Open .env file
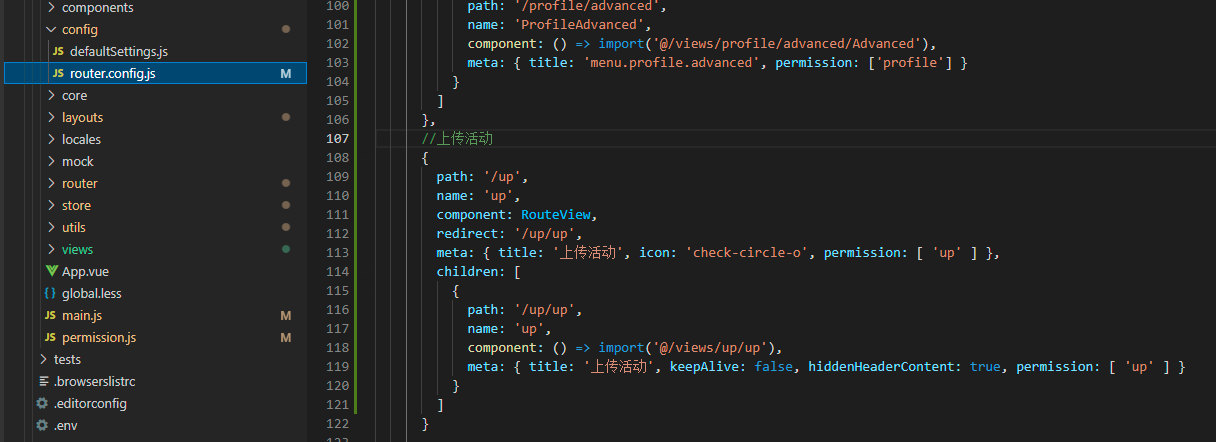Viewport: 1216px width, 442px height. pyautogui.click(x=65, y=425)
